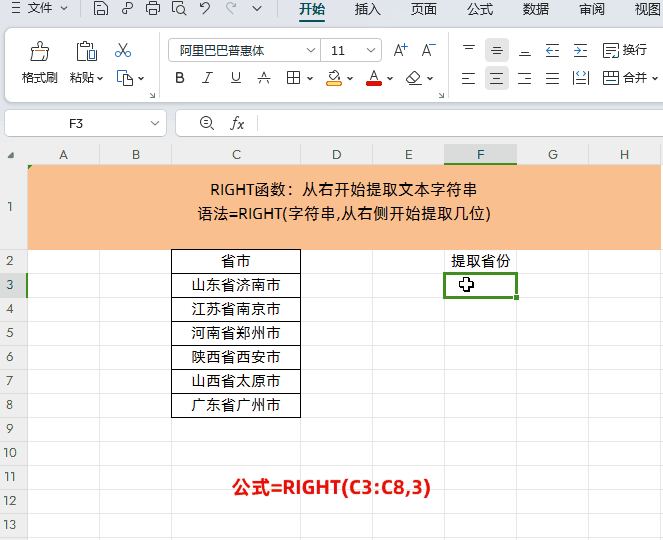This screenshot has width=663, height=540.
Task: Switch to the 开始 Home tab
Action: point(312,9)
